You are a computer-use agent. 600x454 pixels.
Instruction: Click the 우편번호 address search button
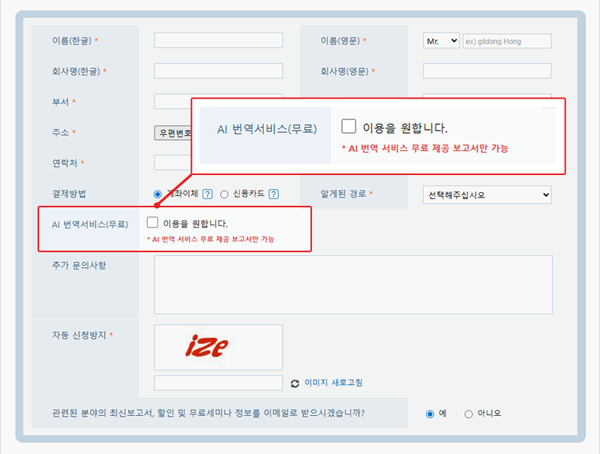tap(173, 132)
